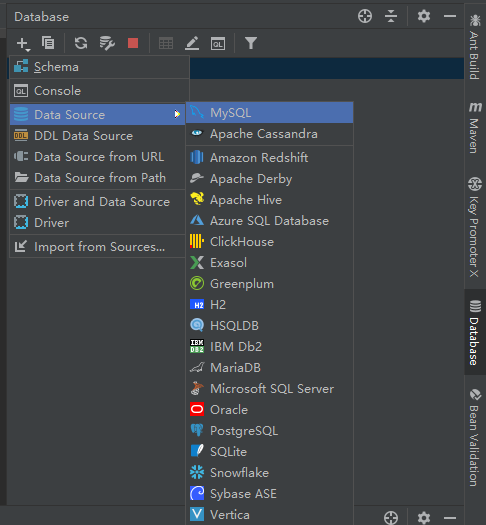The width and height of the screenshot is (486, 525).
Task: Select ClickHouse from the list
Action: 269,242
